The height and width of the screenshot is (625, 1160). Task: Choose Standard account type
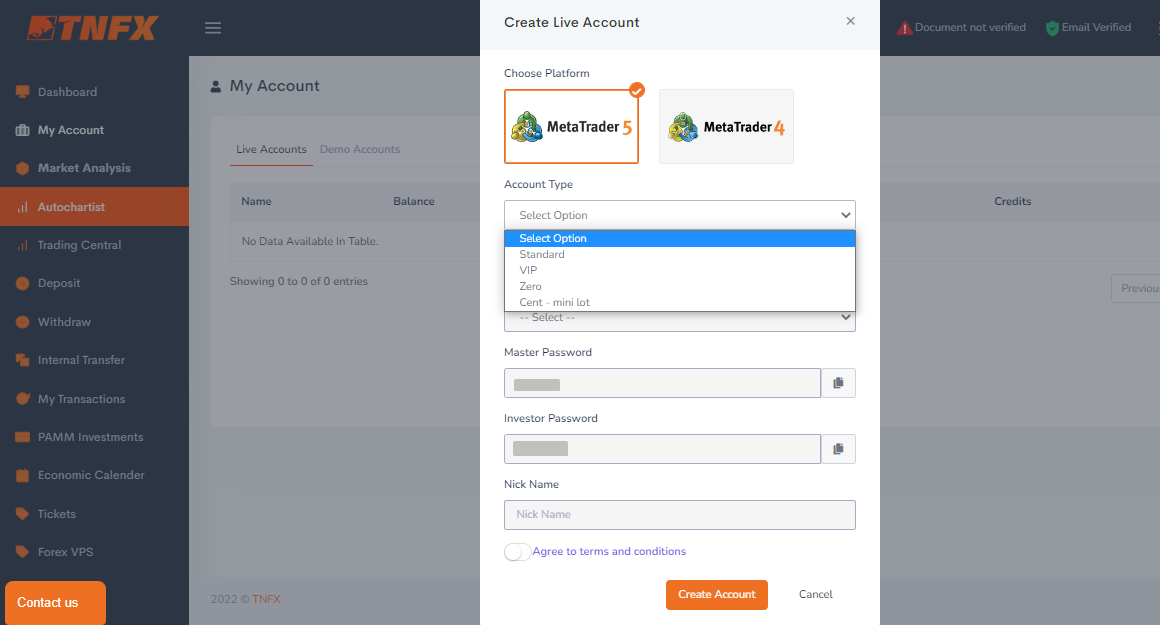click(680, 254)
